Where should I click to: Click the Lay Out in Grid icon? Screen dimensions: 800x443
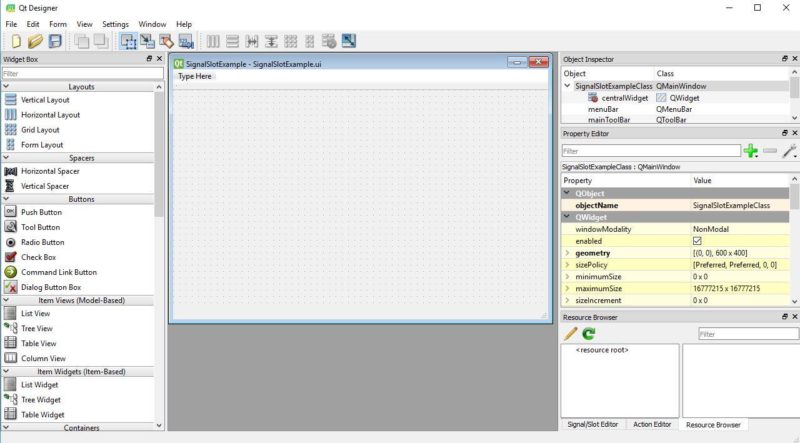coord(290,41)
